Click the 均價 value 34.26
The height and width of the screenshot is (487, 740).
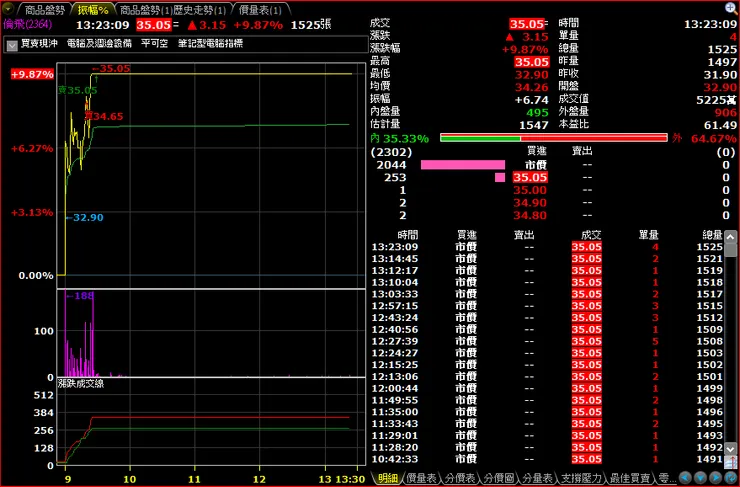(x=531, y=87)
